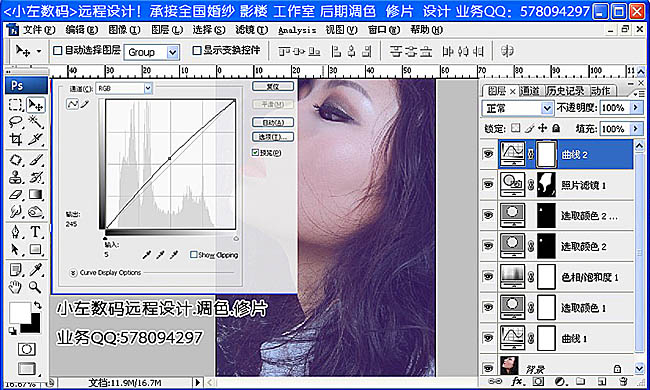Select the Crop tool
The image size is (650, 390).
(15, 139)
